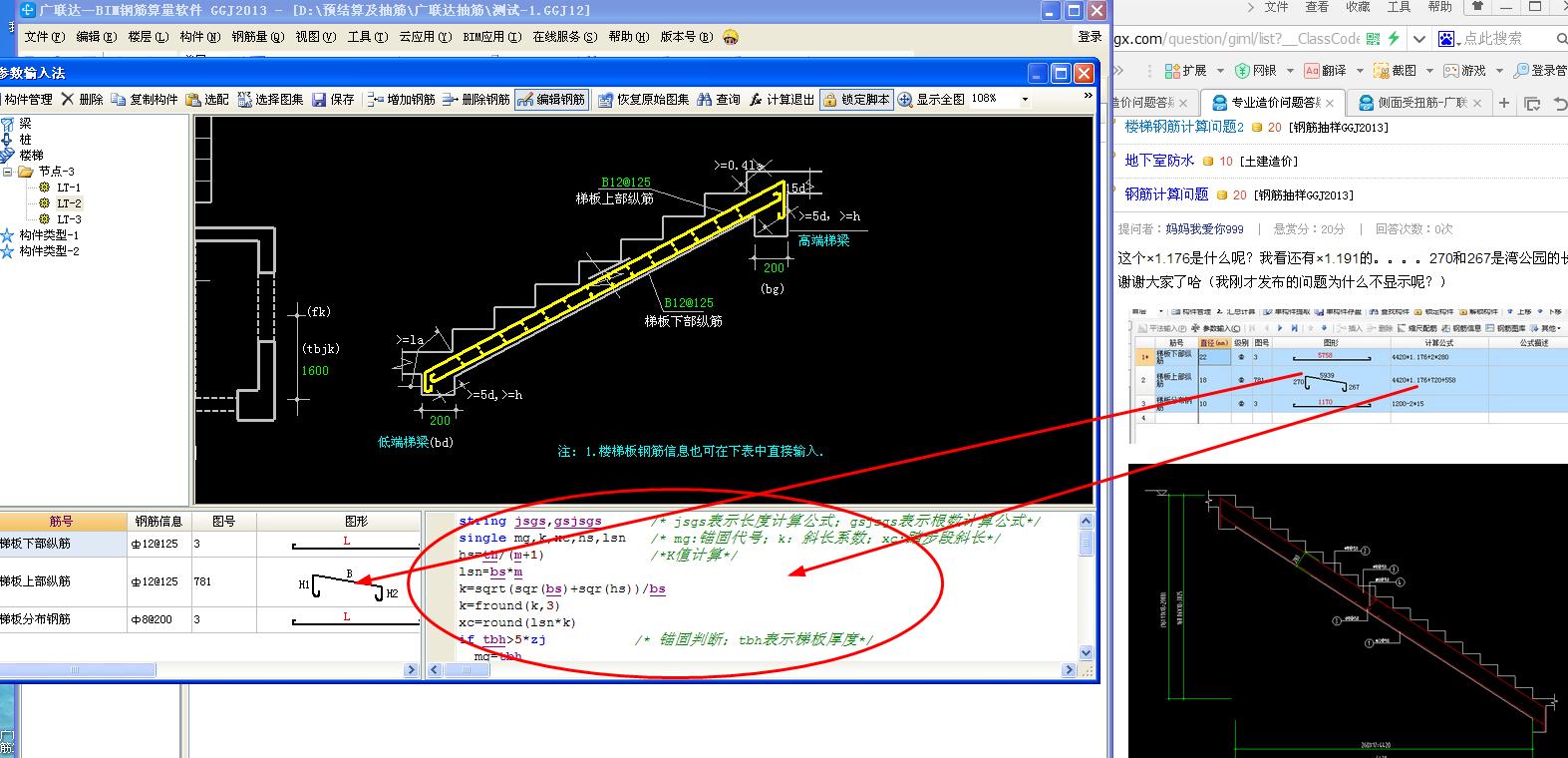Open the address bar history dropdown chevron
Viewport: 1568px width, 758px height.
point(1419,38)
